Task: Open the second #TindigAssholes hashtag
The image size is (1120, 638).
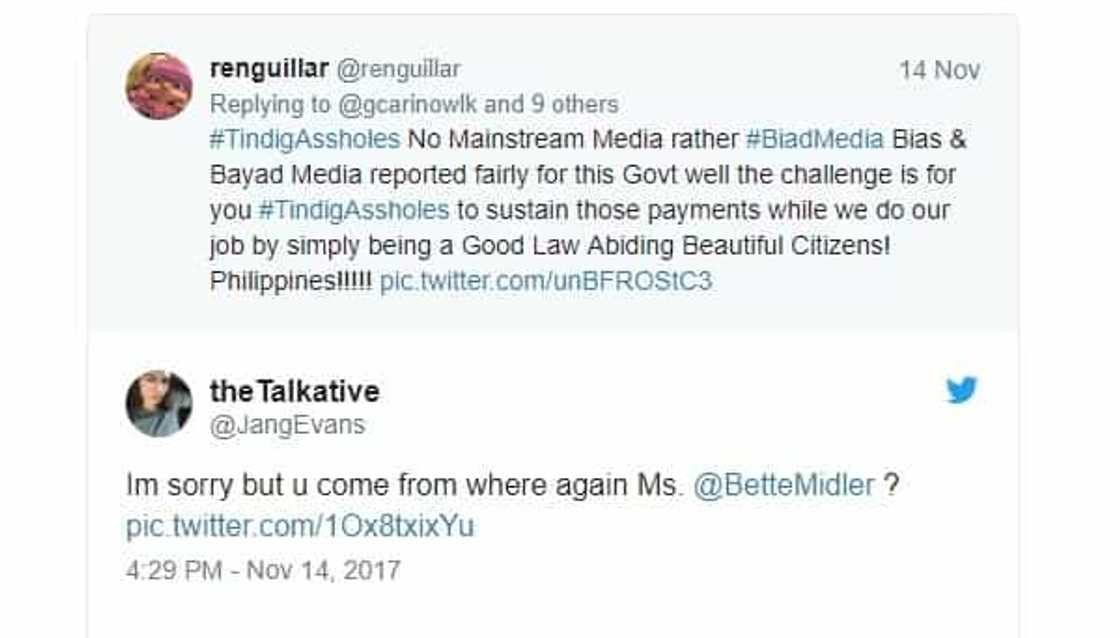Action: click(x=353, y=211)
